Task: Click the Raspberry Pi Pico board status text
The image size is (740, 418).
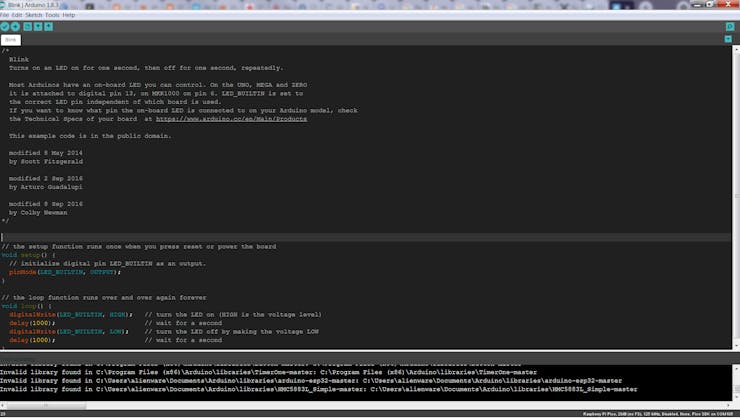Action: pos(658,414)
